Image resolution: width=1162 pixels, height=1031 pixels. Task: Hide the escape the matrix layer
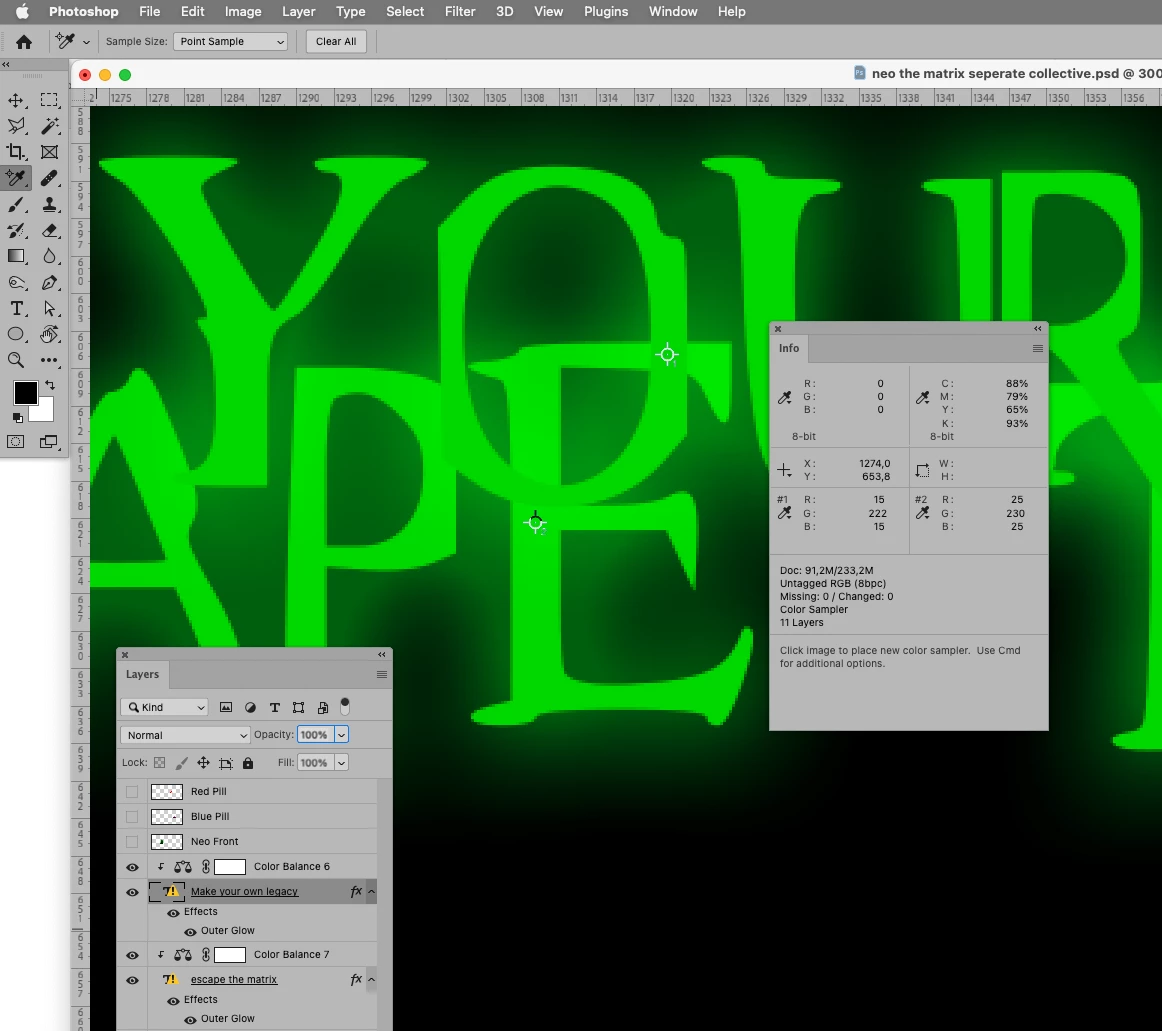click(132, 981)
